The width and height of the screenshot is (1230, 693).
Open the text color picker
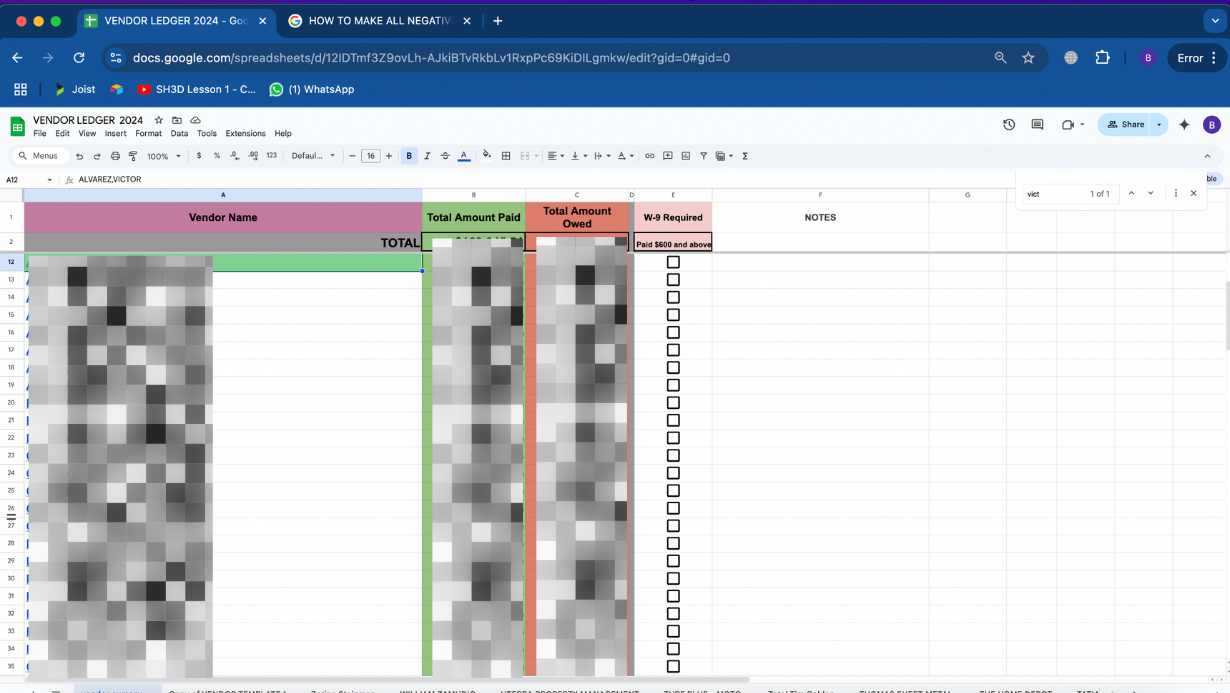pos(464,156)
